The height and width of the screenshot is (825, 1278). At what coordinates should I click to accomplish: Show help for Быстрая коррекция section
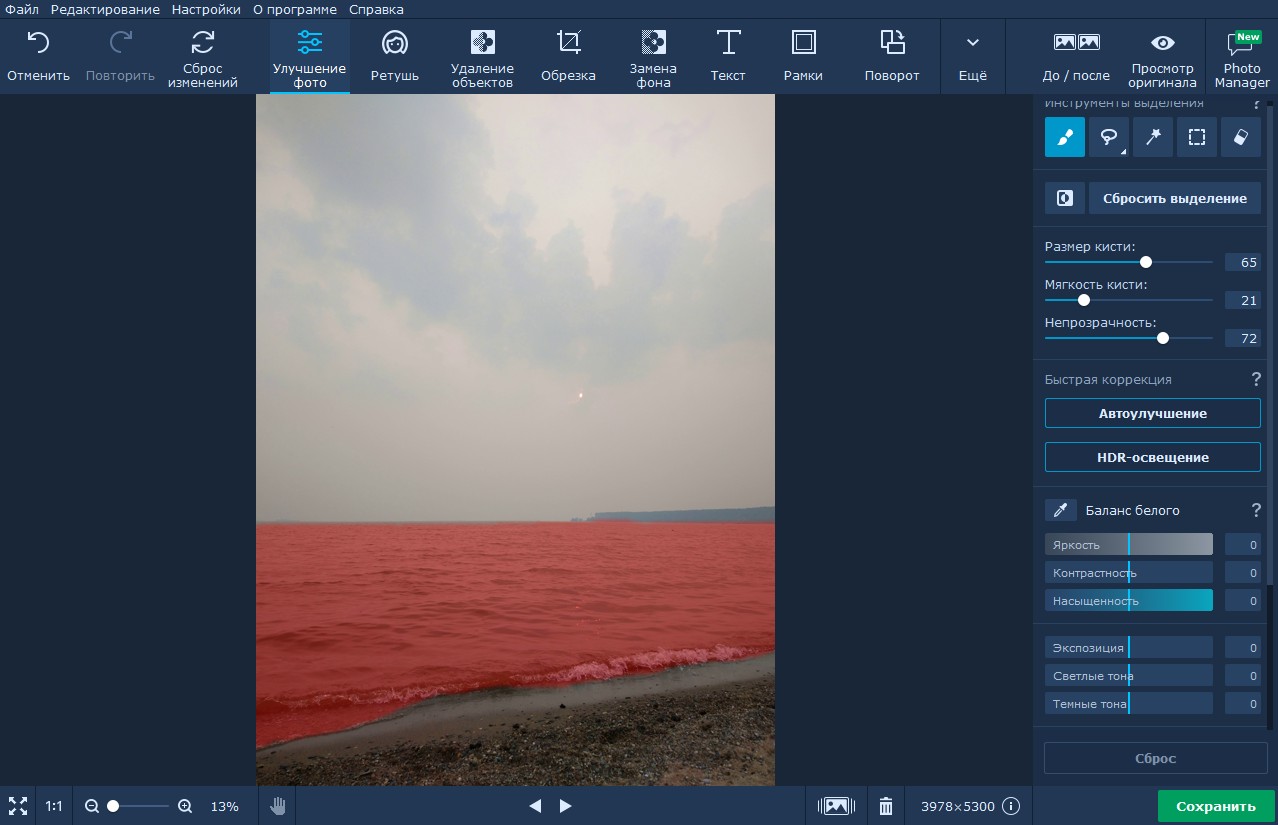click(x=1256, y=380)
